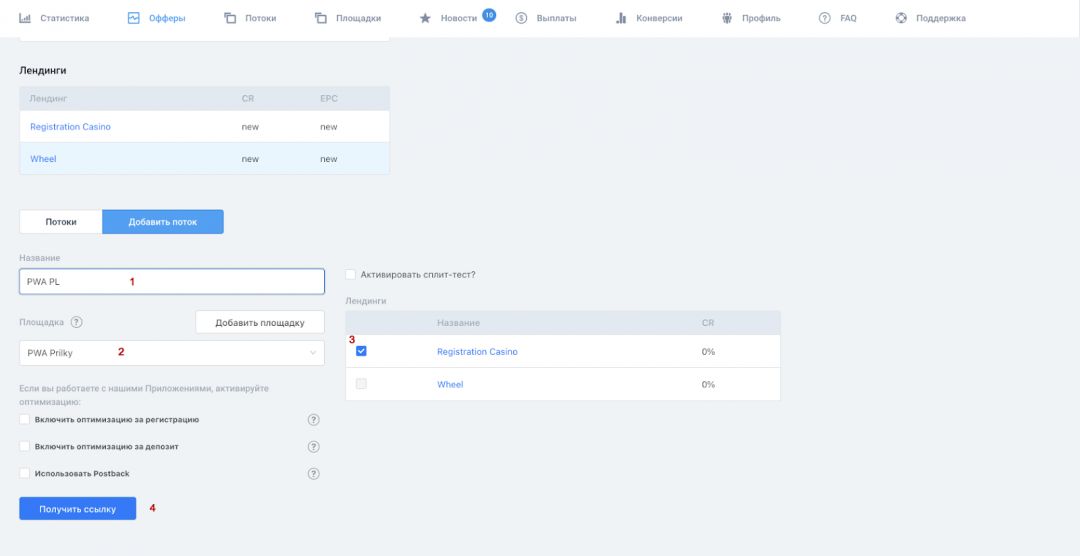Screen dimensions: 1080x556
Task: Click the Добавить площадку button
Action: [259, 322]
